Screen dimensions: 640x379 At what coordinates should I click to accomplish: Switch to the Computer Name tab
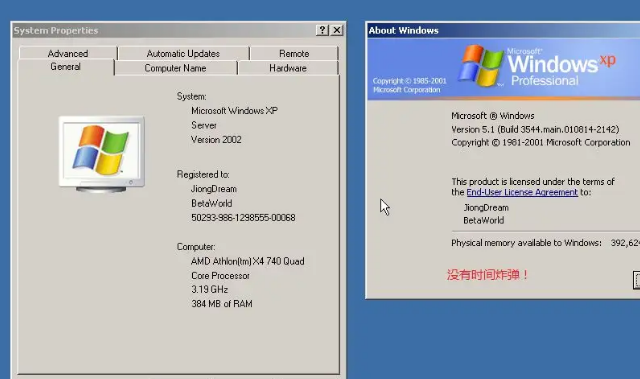pyautogui.click(x=176, y=68)
